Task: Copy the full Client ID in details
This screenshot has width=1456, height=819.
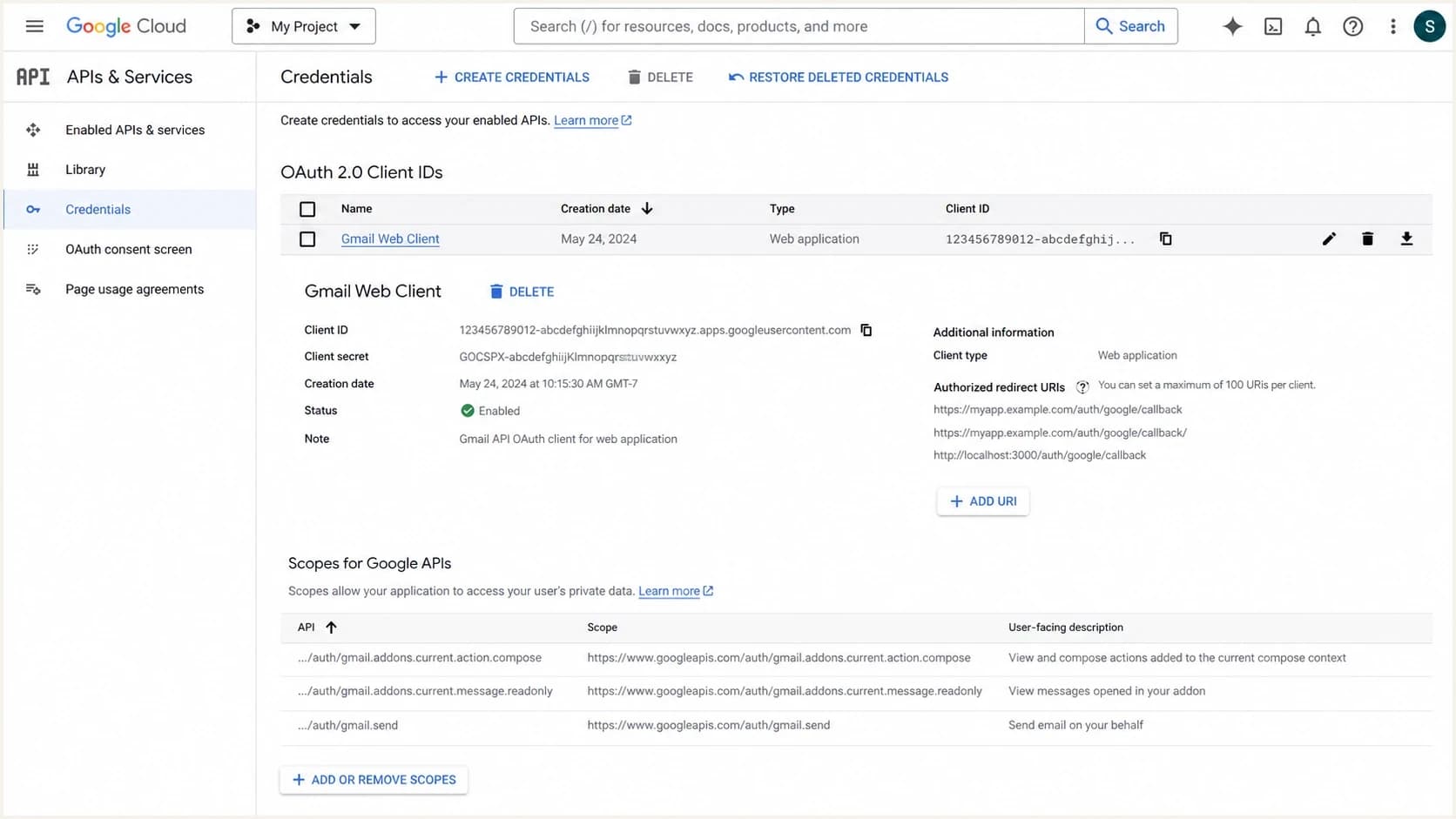Action: click(x=866, y=330)
